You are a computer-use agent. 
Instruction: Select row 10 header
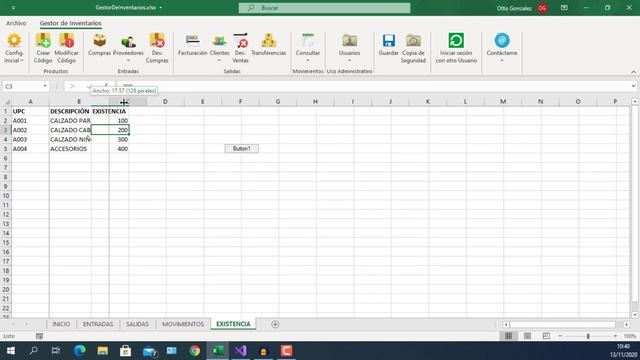coord(6,196)
